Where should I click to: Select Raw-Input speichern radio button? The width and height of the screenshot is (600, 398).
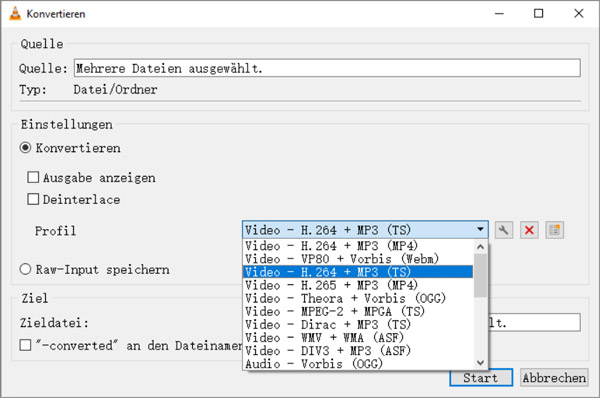tap(25, 269)
